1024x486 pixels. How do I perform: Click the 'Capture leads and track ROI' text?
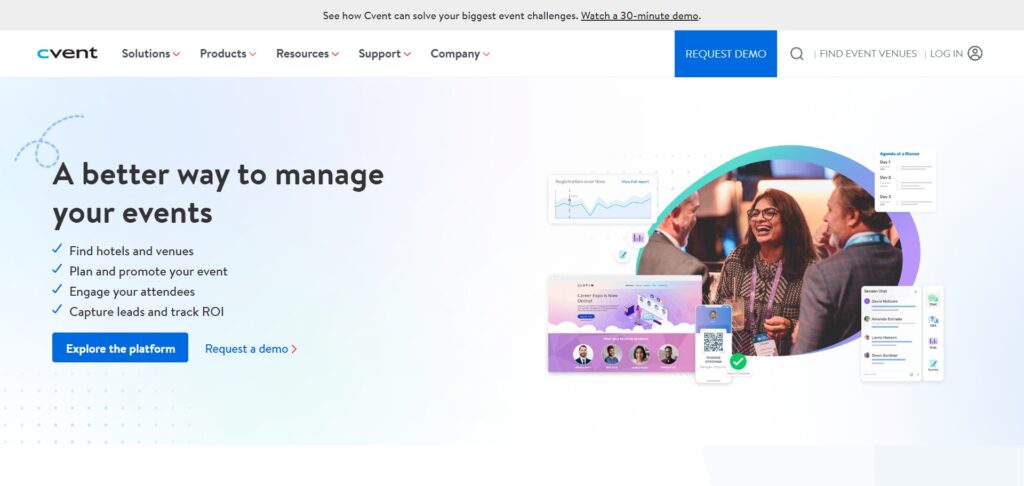146,312
